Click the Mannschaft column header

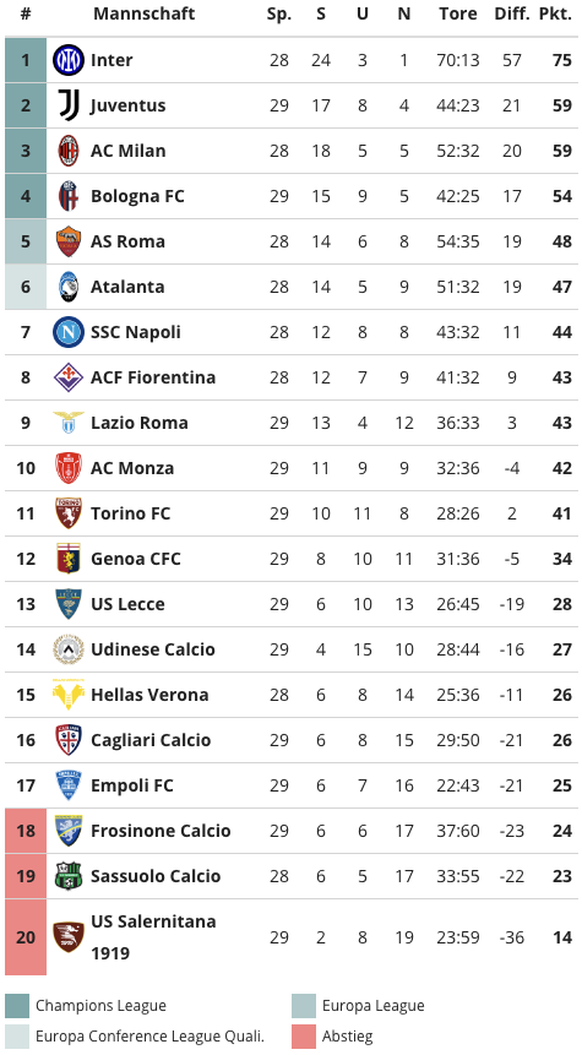click(x=144, y=14)
